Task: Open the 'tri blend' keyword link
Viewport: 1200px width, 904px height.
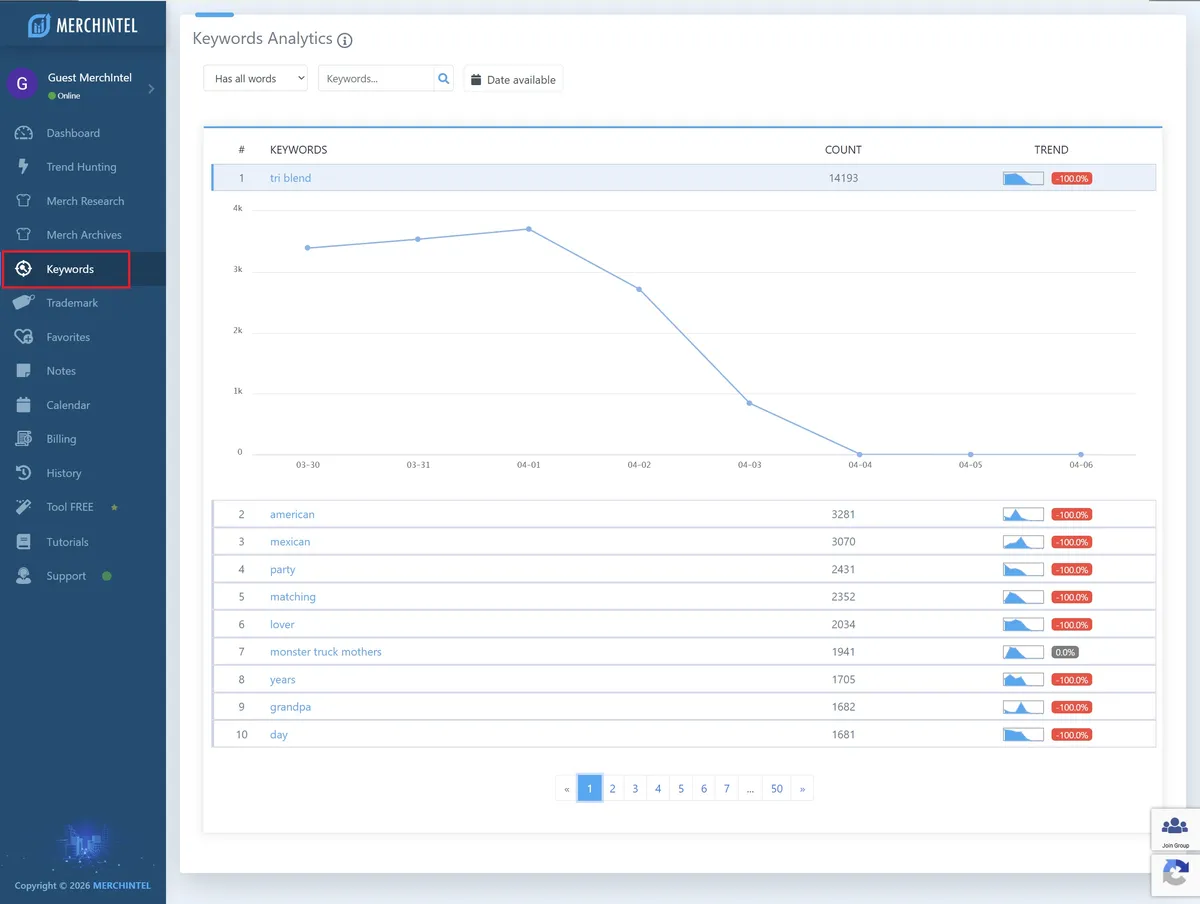Action: tap(290, 177)
